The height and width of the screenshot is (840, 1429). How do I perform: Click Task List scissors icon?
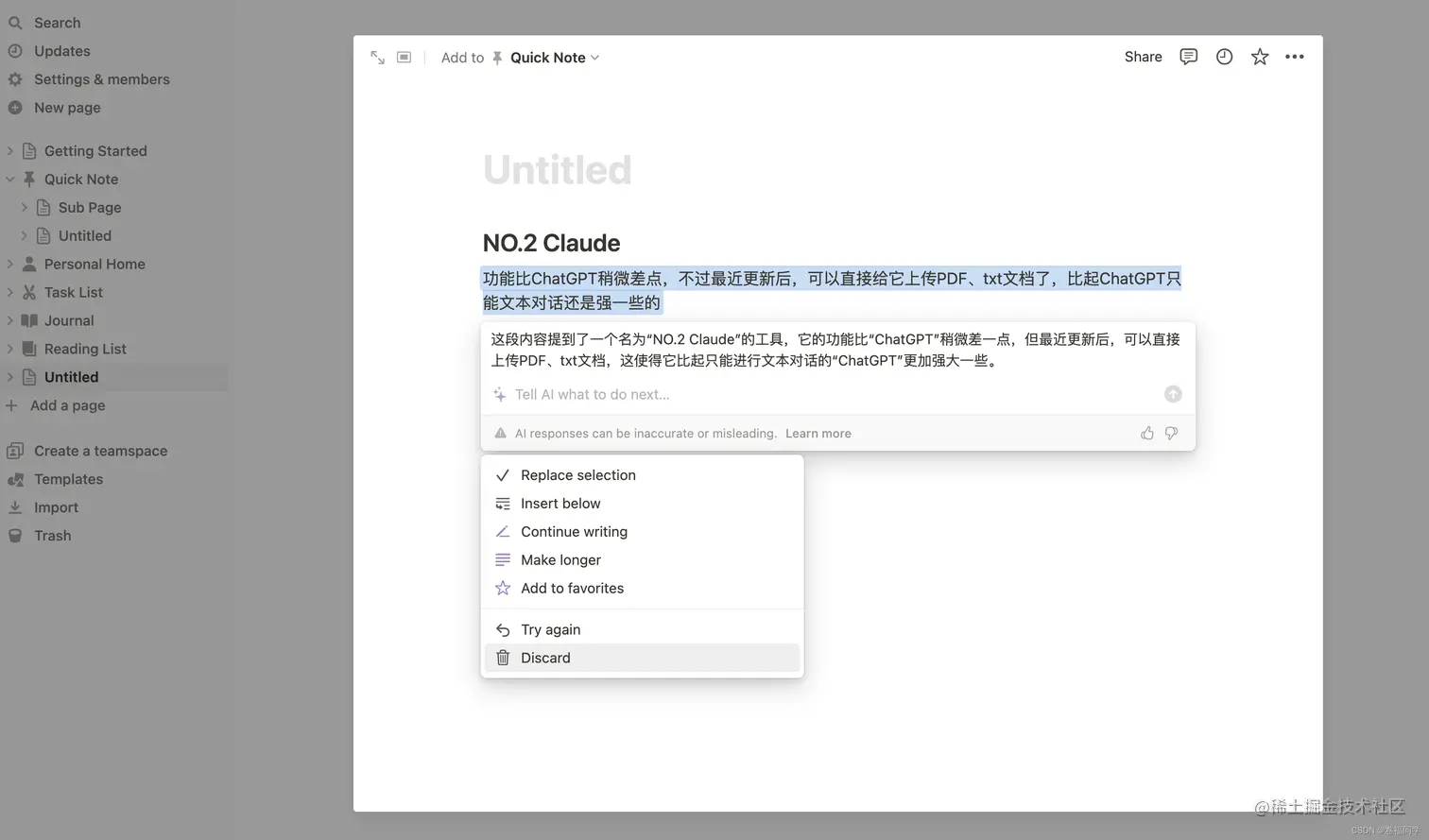coord(29,293)
